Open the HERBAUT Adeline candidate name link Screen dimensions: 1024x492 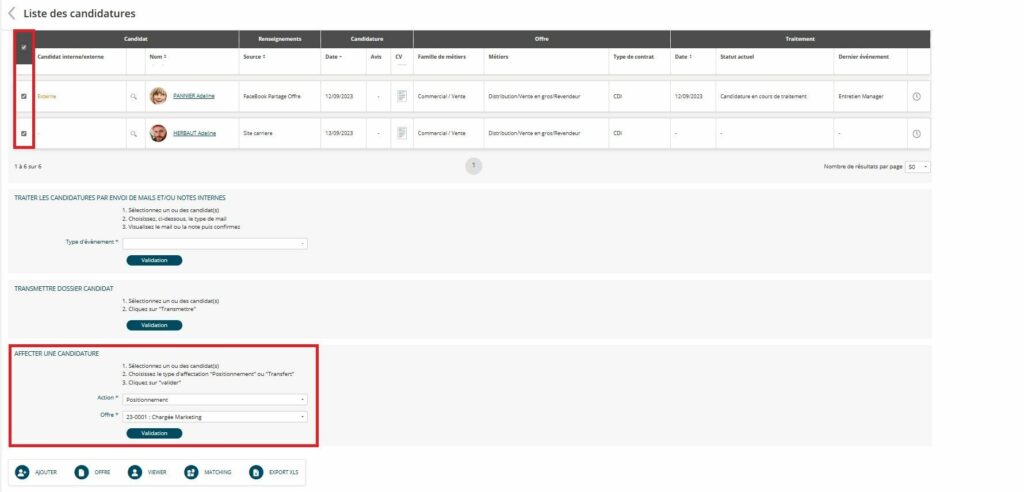pos(194,133)
